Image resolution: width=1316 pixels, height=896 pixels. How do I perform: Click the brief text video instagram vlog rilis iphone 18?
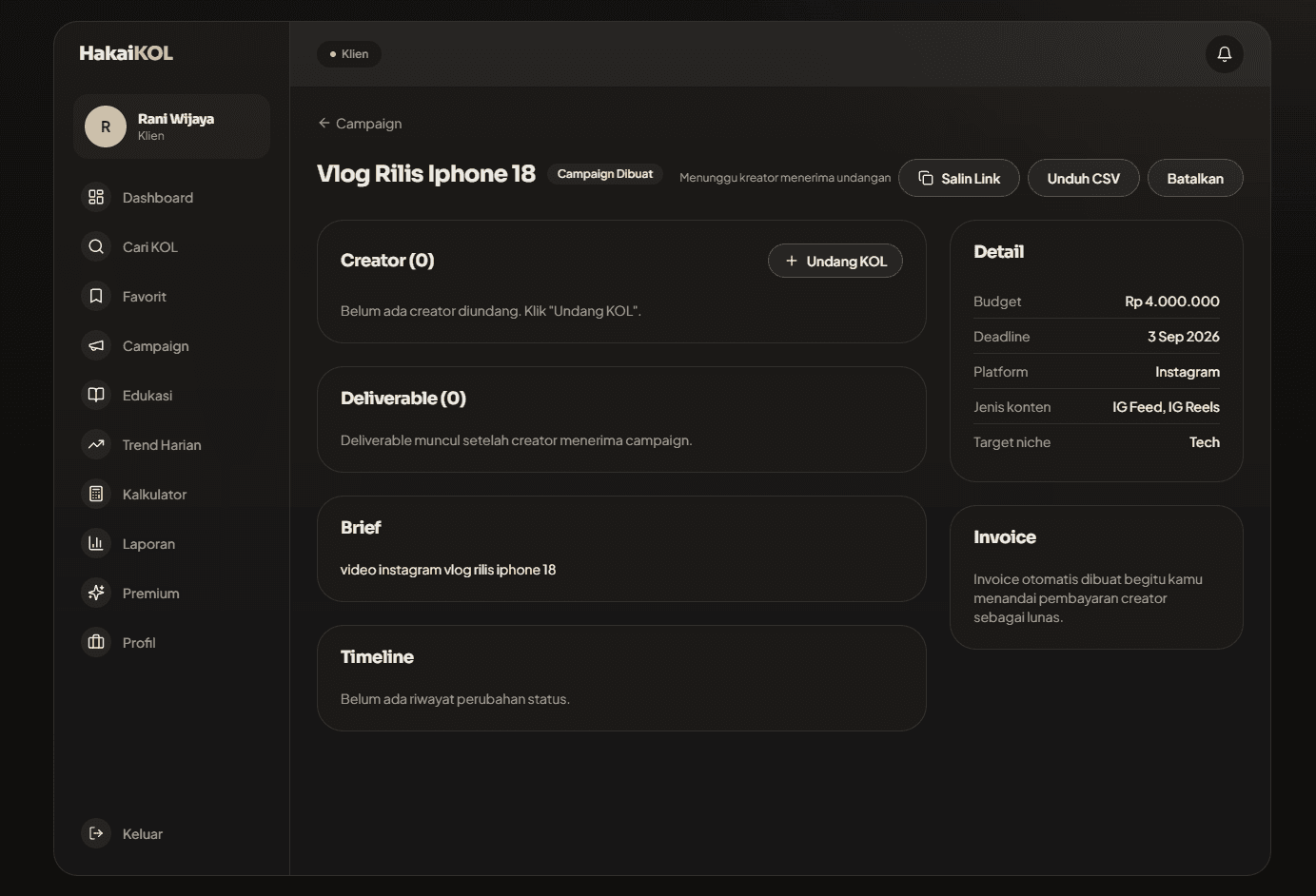448,570
